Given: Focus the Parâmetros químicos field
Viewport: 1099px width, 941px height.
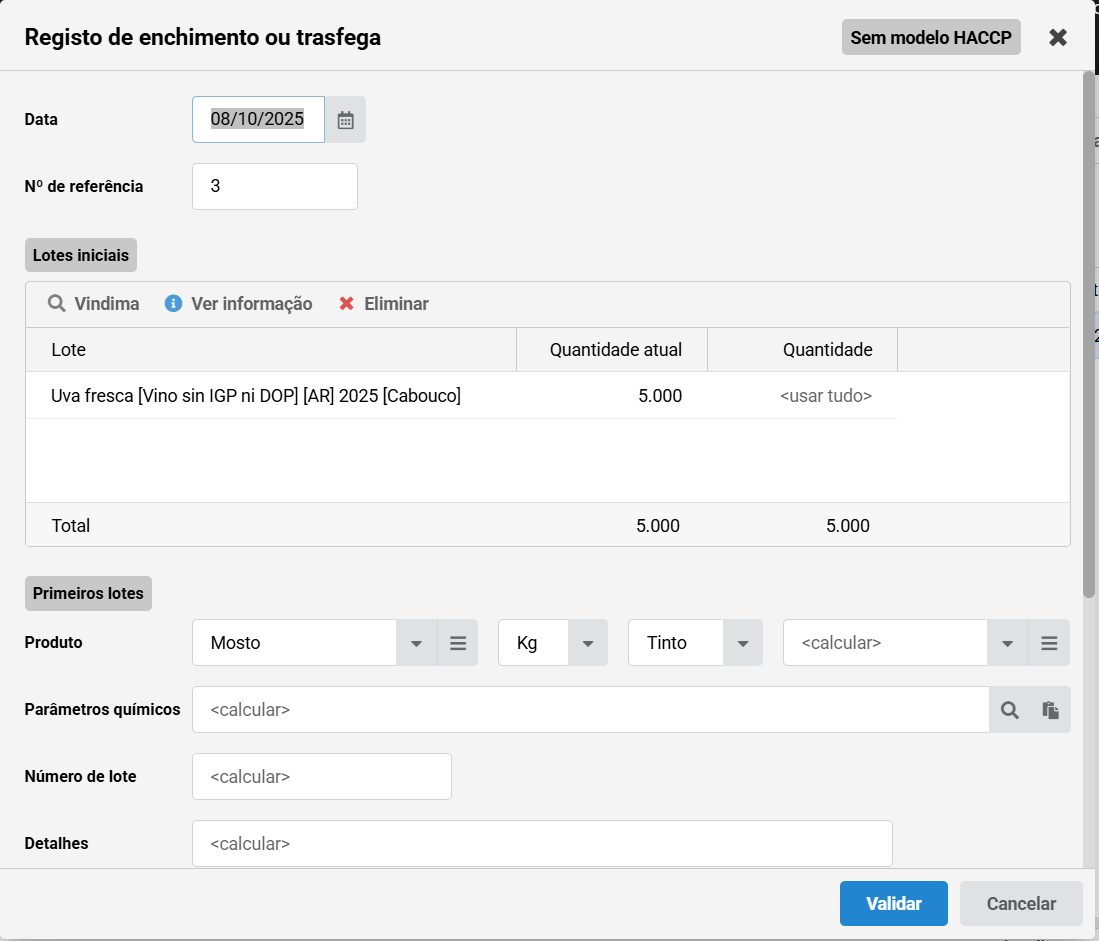Looking at the screenshot, I should [591, 710].
